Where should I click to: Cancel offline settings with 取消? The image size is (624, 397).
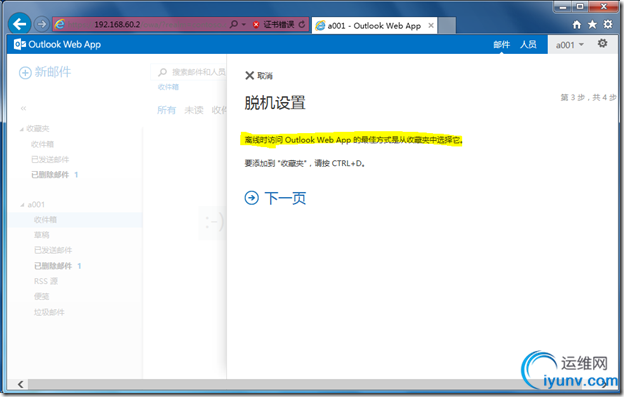pyautogui.click(x=265, y=76)
